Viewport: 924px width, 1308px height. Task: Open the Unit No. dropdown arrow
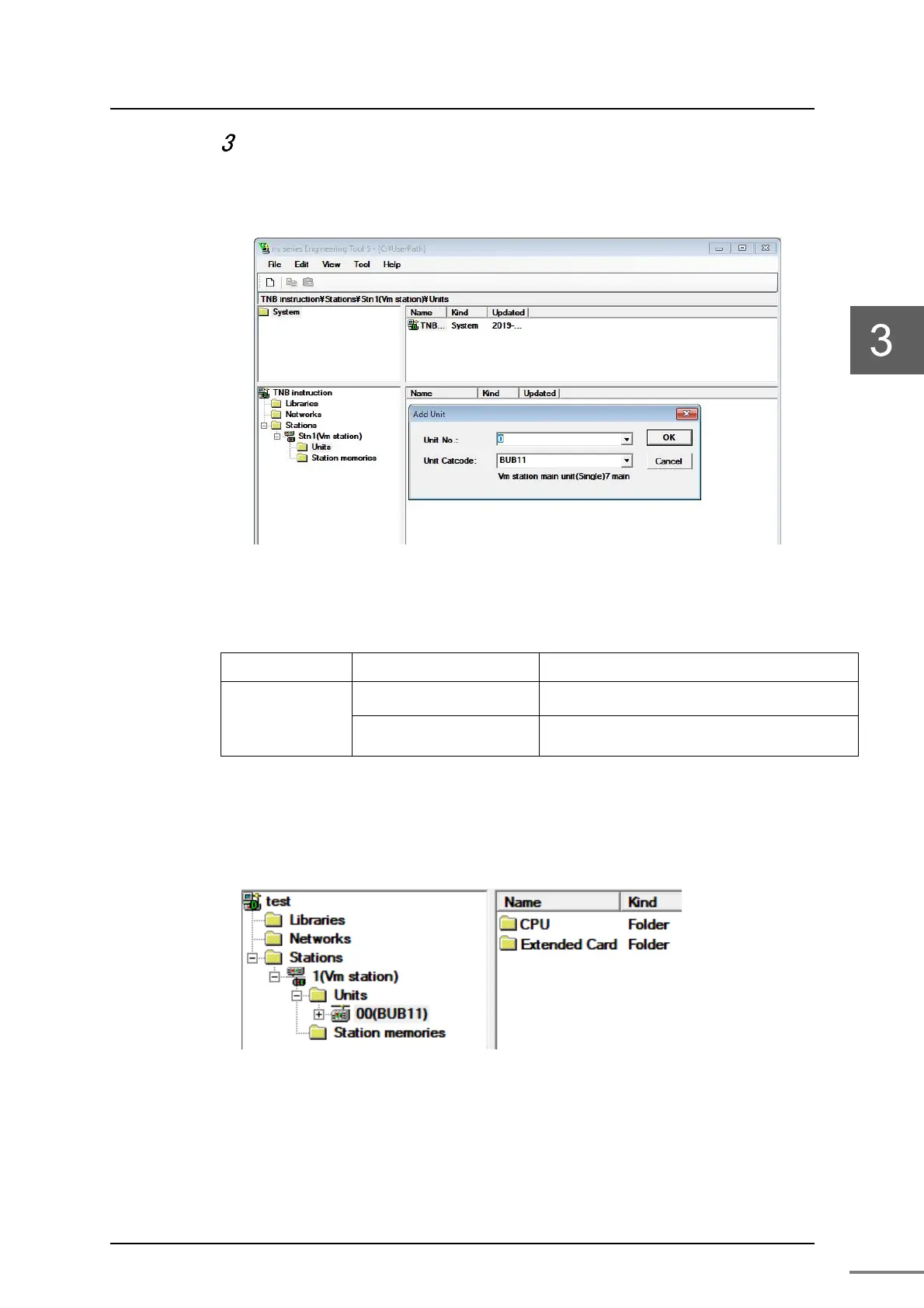click(627, 440)
